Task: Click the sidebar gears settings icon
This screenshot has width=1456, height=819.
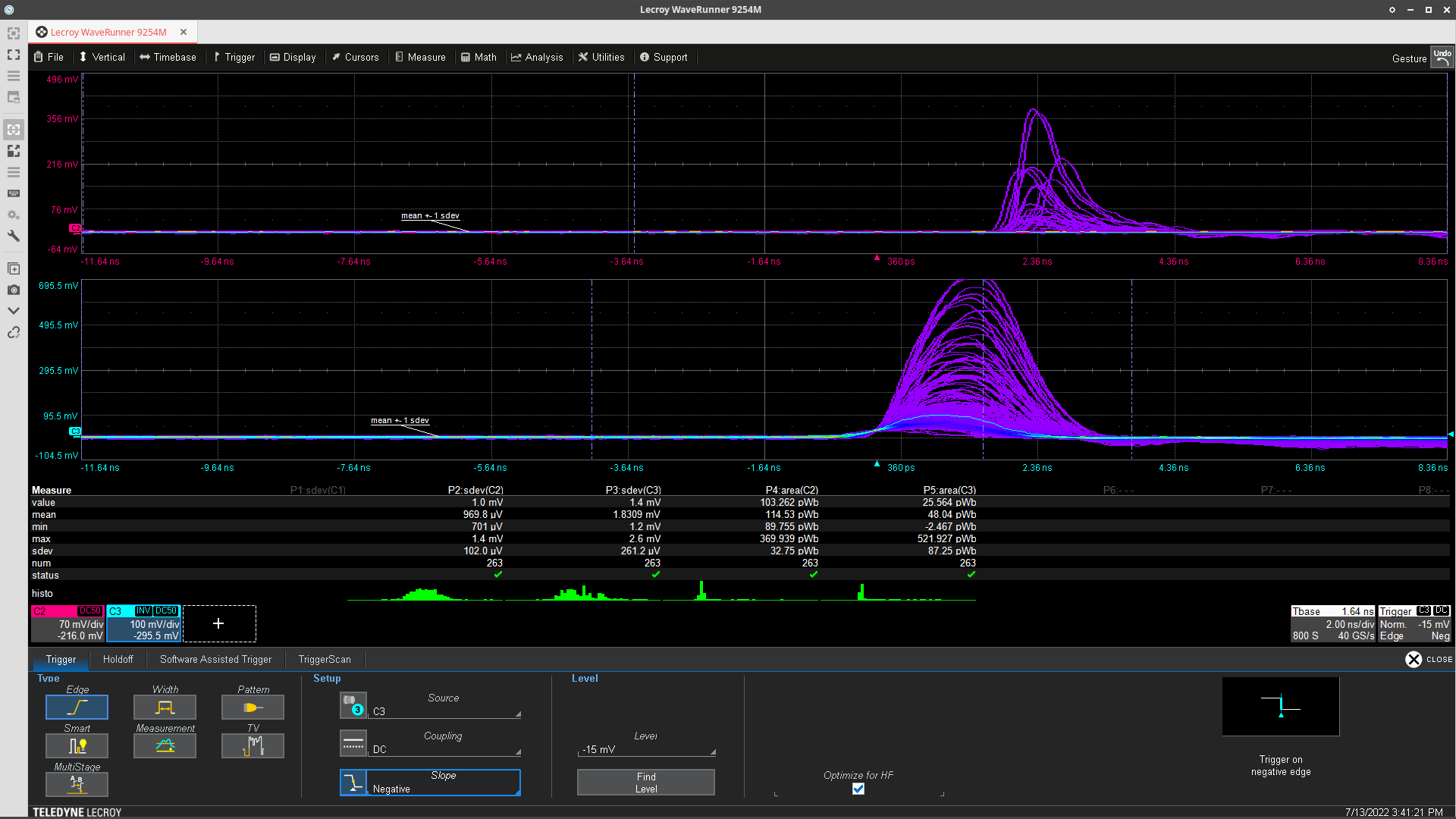Action: point(14,215)
